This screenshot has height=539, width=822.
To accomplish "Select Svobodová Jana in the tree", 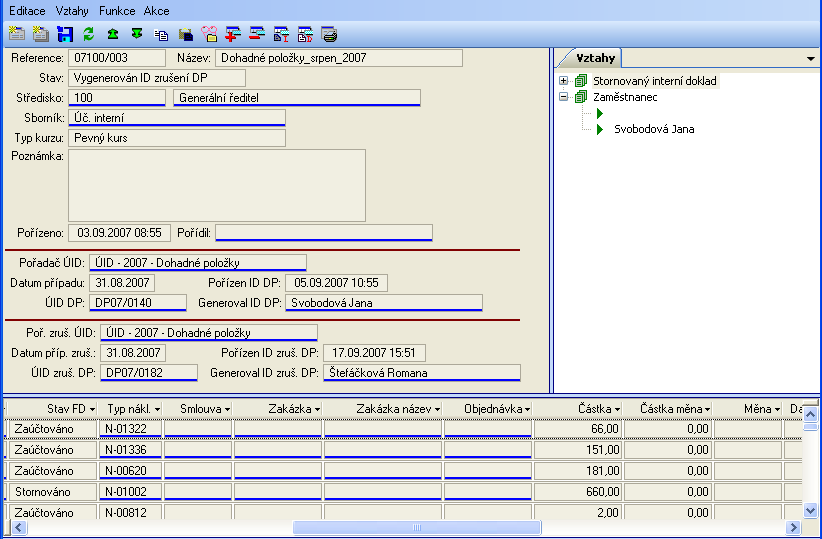I will click(654, 129).
